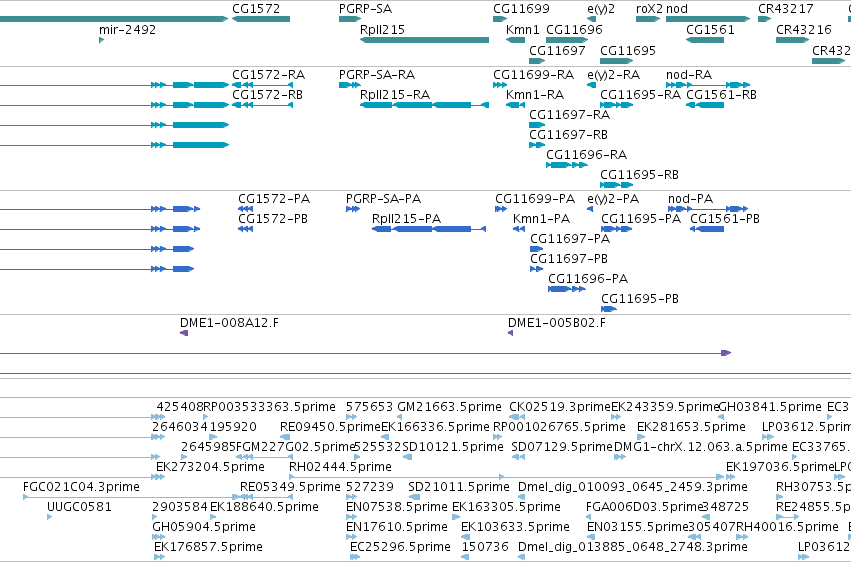851x562 pixels.
Task: Click the EK163305.5prime EST label
Action: [x=506, y=507]
